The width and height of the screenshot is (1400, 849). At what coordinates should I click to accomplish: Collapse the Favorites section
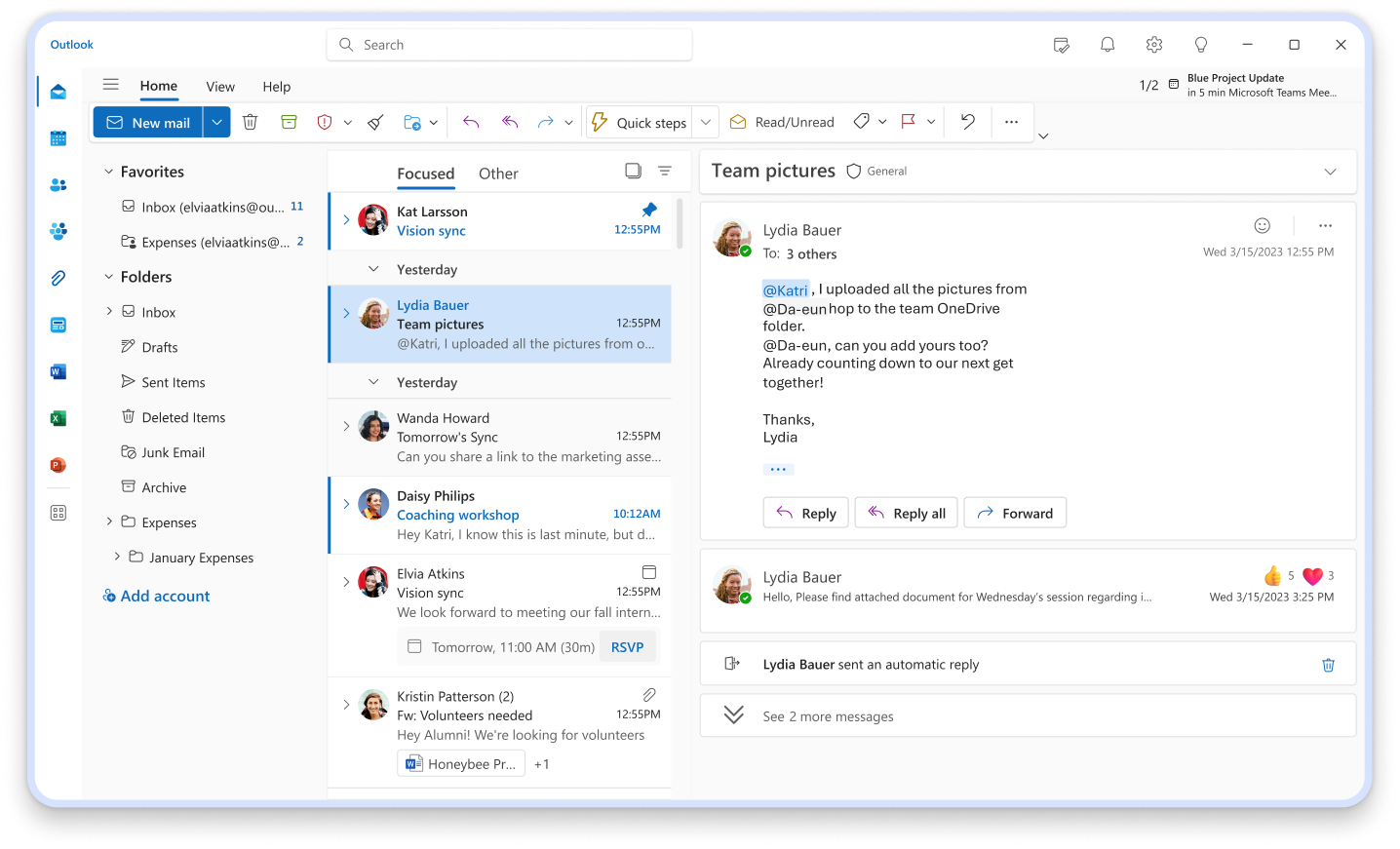click(x=108, y=171)
